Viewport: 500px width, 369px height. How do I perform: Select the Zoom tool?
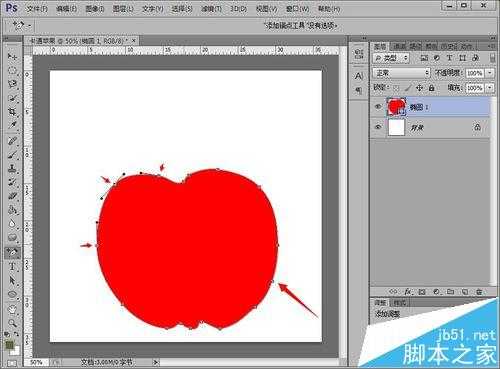click(x=12, y=323)
